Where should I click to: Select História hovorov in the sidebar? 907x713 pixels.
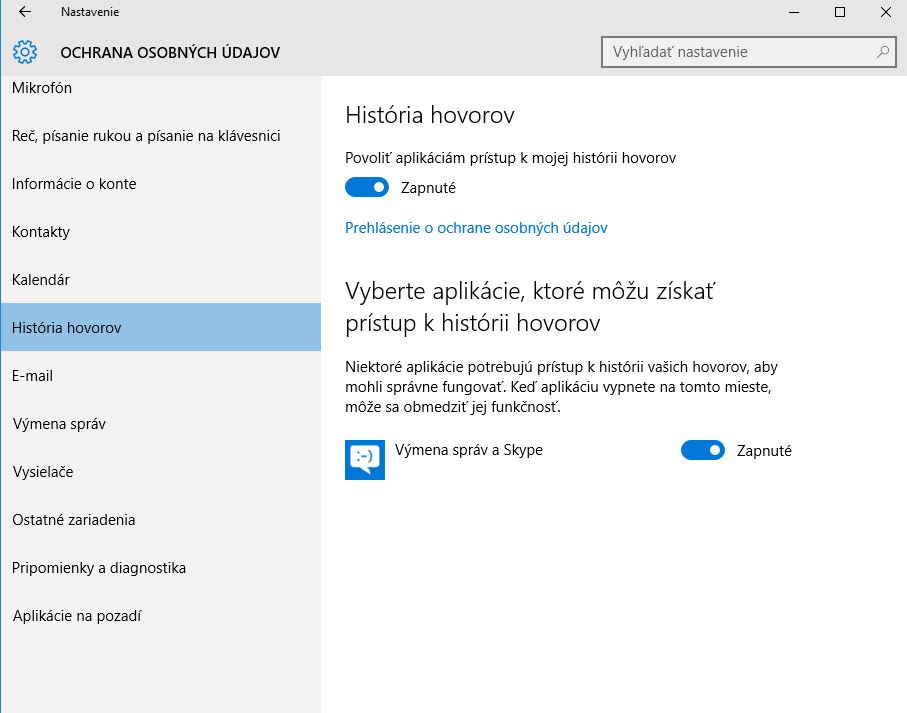click(x=161, y=327)
